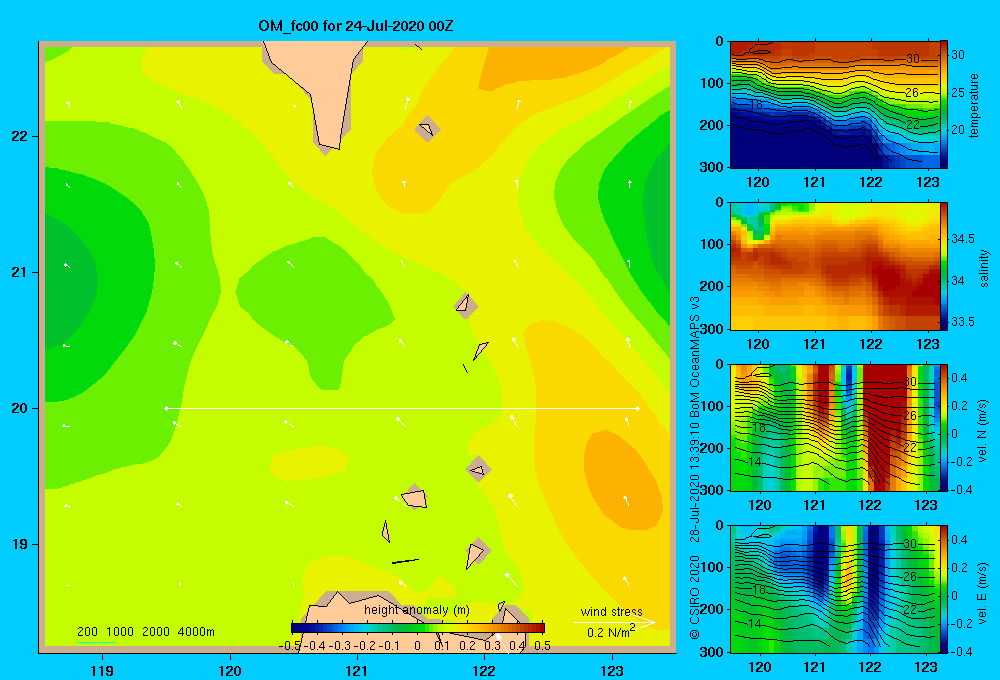Open the salinity depth section plot

(835, 266)
